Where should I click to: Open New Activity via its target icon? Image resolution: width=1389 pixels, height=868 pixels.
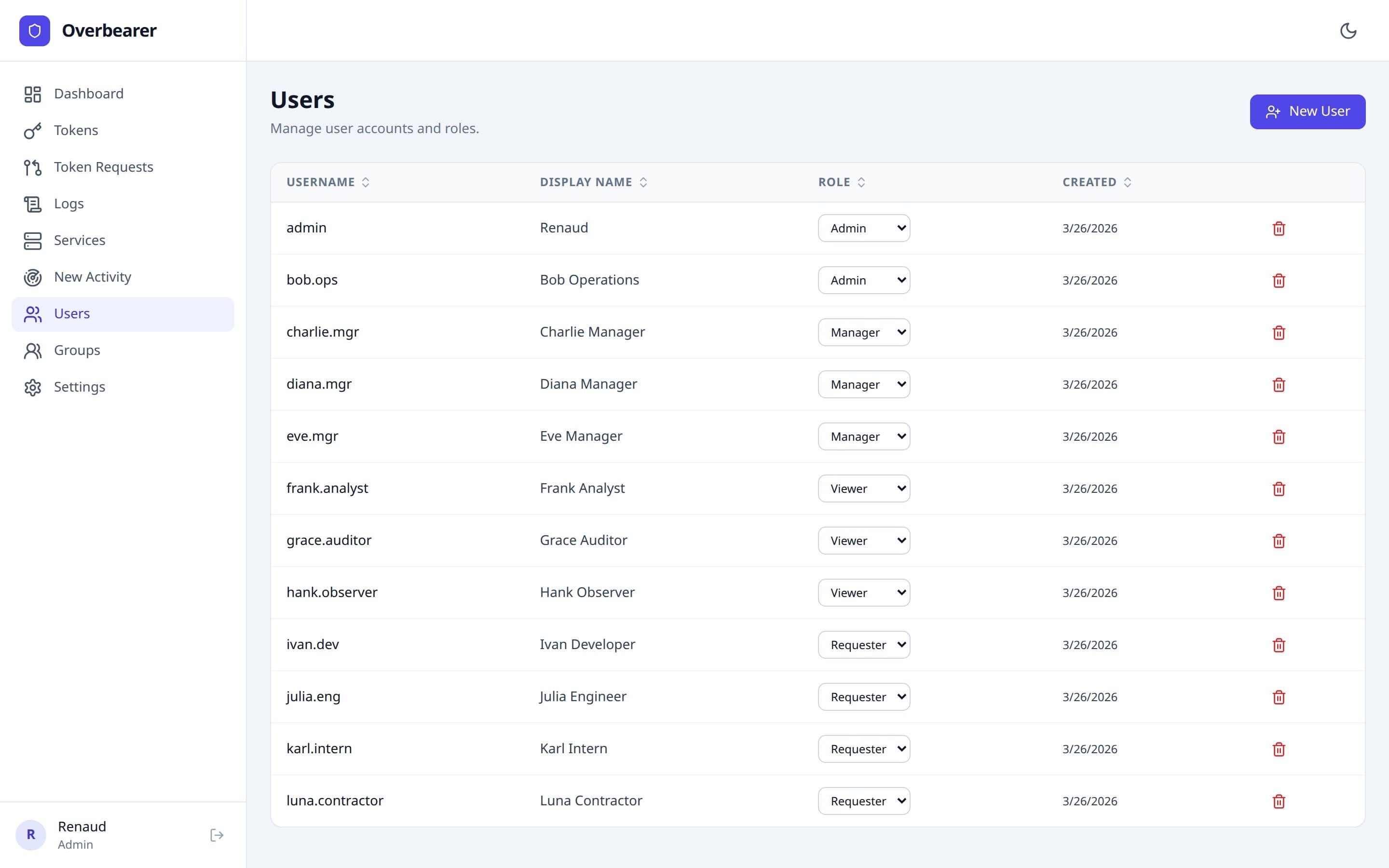pos(33,277)
